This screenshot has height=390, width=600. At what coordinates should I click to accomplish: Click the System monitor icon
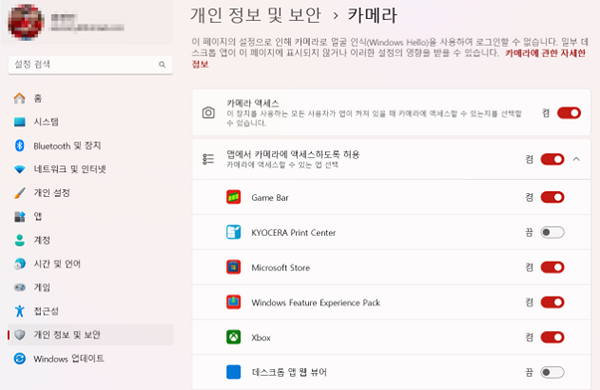(20, 122)
